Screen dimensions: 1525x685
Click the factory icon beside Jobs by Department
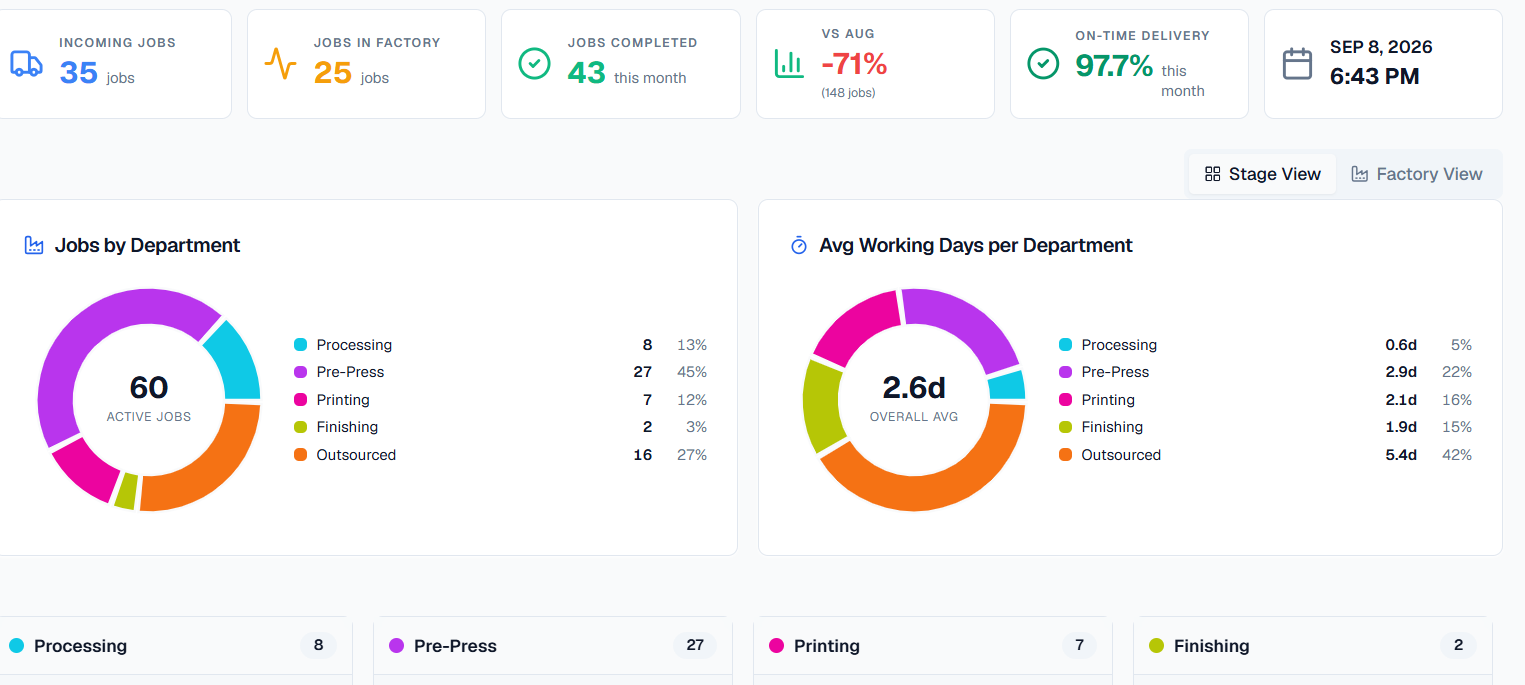pyautogui.click(x=34, y=245)
